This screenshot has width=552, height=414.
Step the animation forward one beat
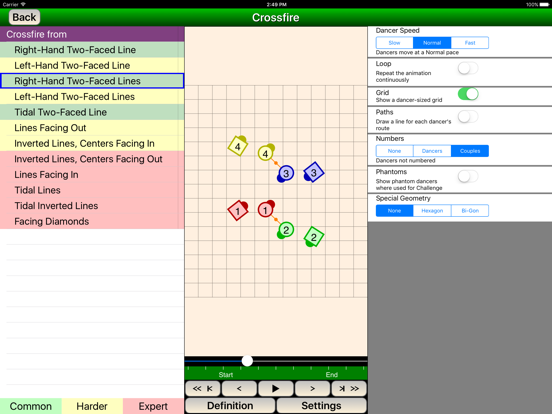pyautogui.click(x=312, y=389)
